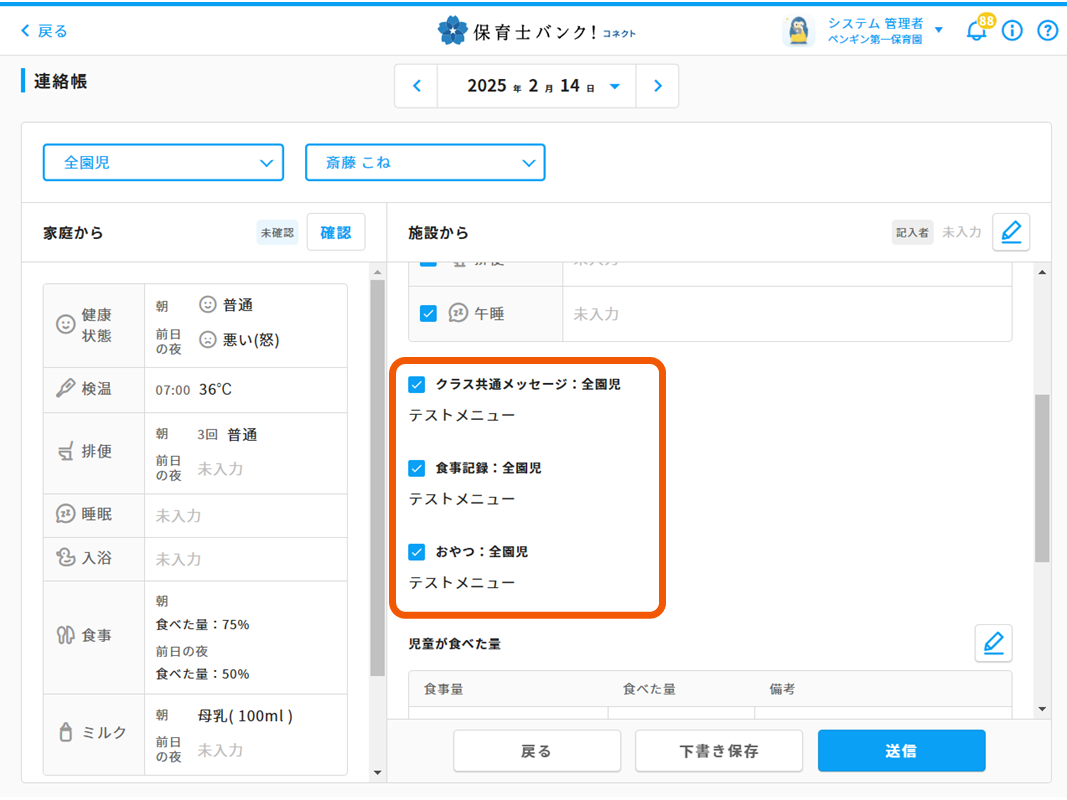Image resolution: width=1067 pixels, height=800 pixels.
Task: Click the 戻る link at top left
Action: [x=44, y=31]
